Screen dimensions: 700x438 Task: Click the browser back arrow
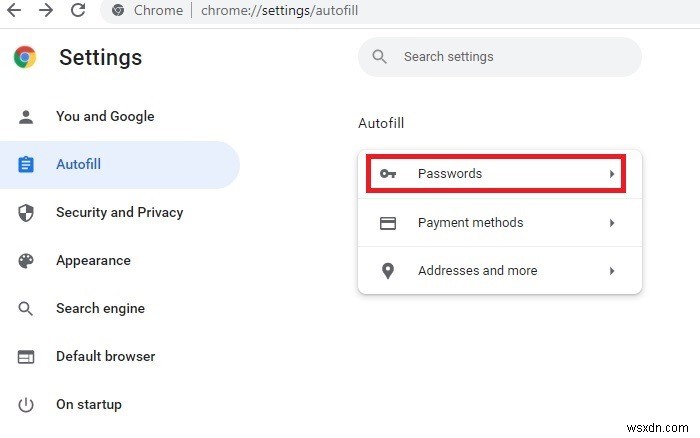(x=15, y=11)
